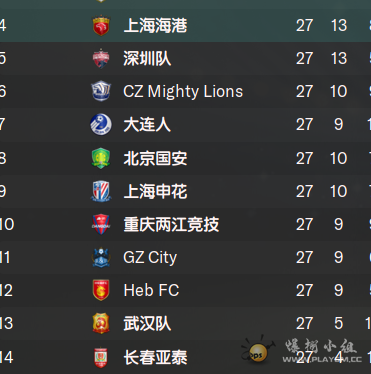Open the 长春亚泰 team name link
The image size is (371, 374).
(x=155, y=357)
